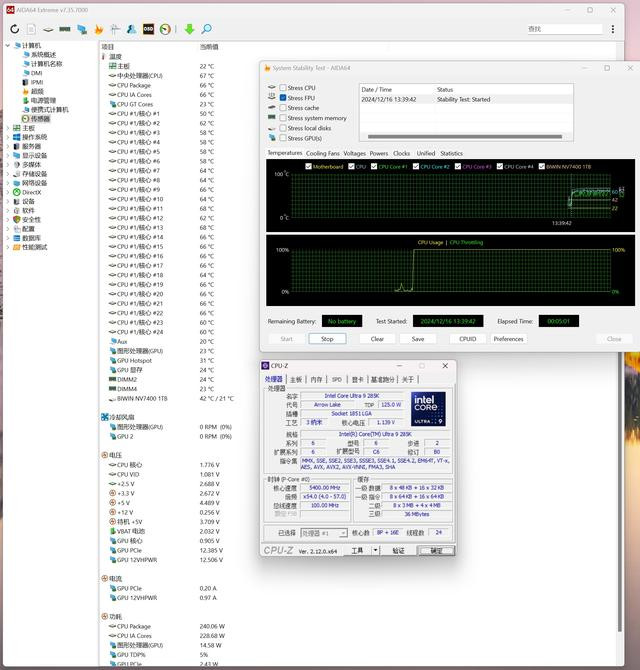Uncheck the Stress FPU checkbox
This screenshot has width=640, height=670.
(x=283, y=98)
